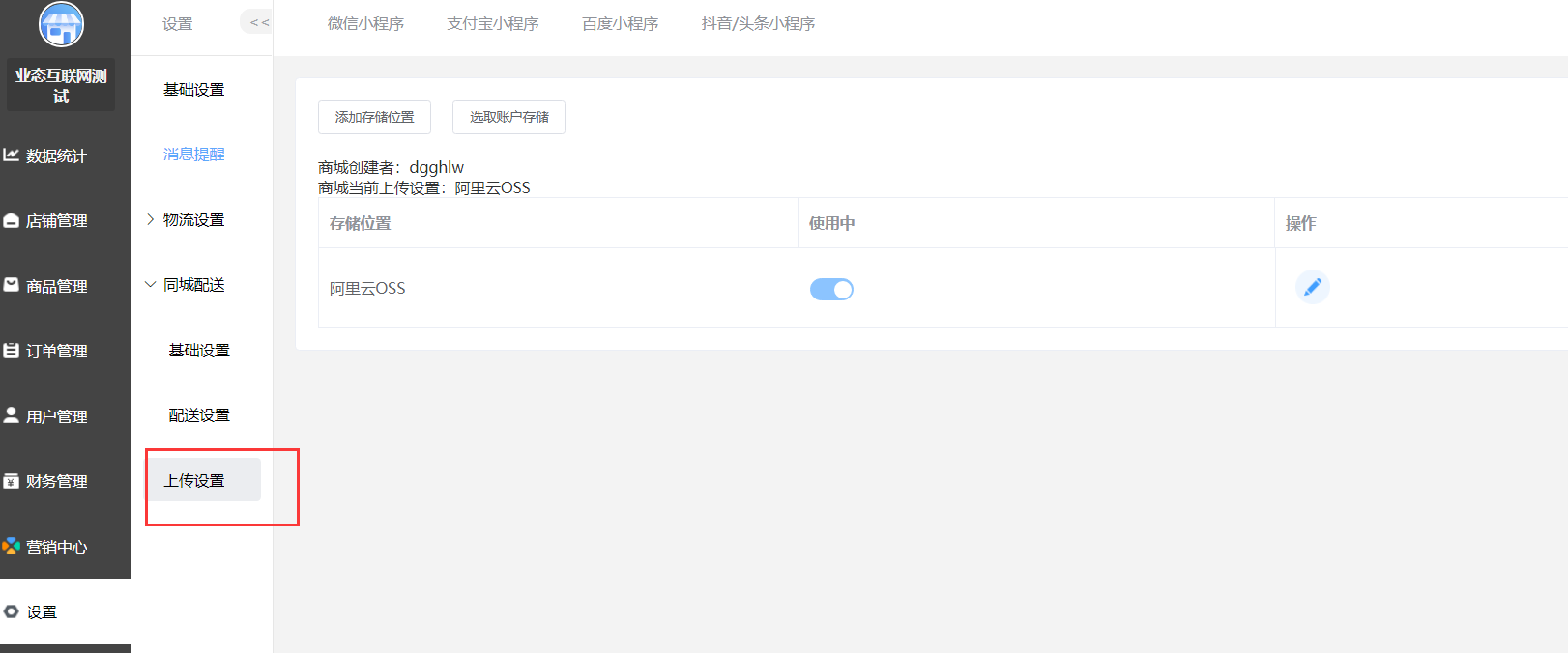The width and height of the screenshot is (1568, 653).
Task: Click the 业态互联网测试 shop name
Action: coord(61,85)
